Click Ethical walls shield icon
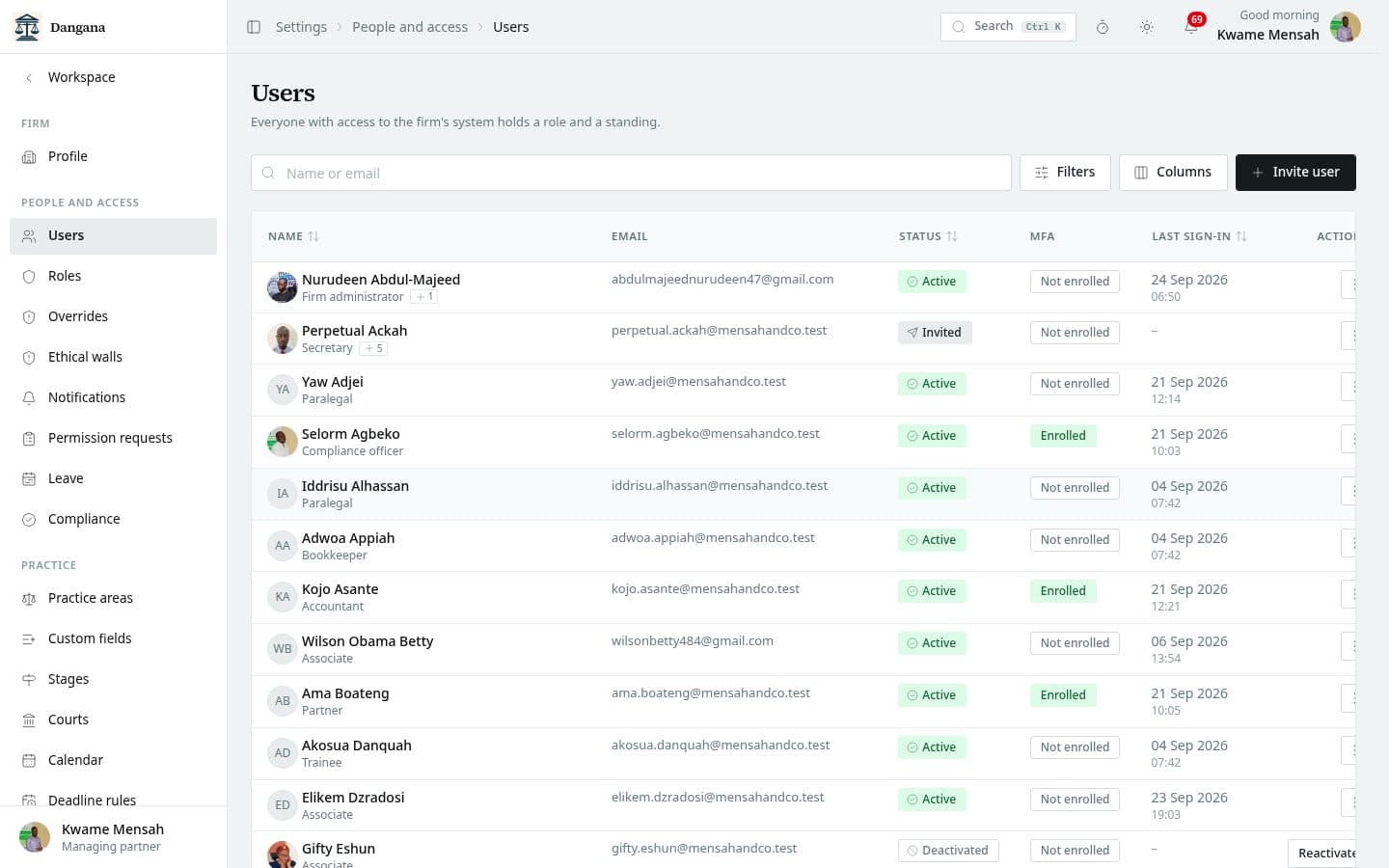This screenshot has height=868, width=1389. (29, 357)
